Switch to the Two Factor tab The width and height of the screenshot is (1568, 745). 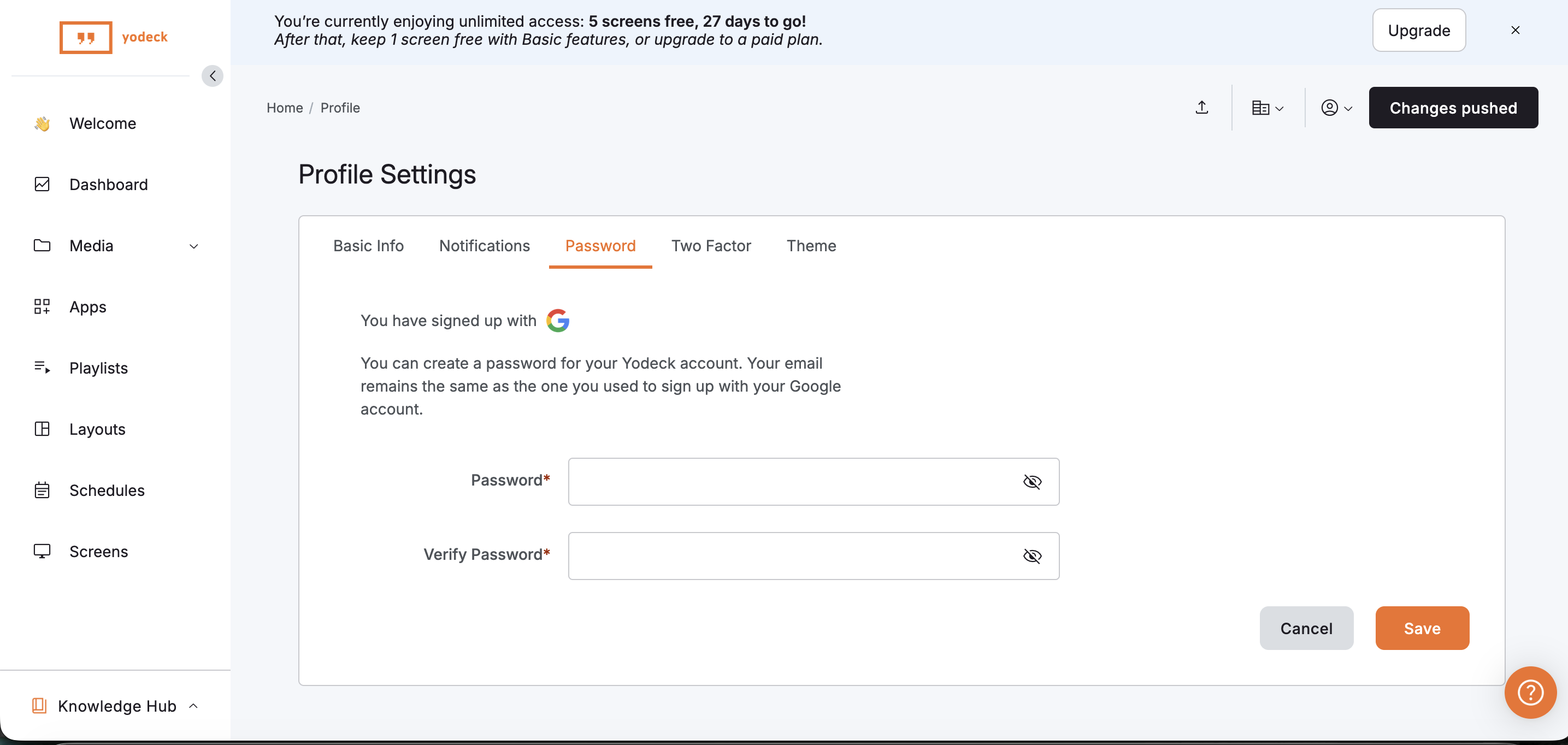(x=711, y=245)
